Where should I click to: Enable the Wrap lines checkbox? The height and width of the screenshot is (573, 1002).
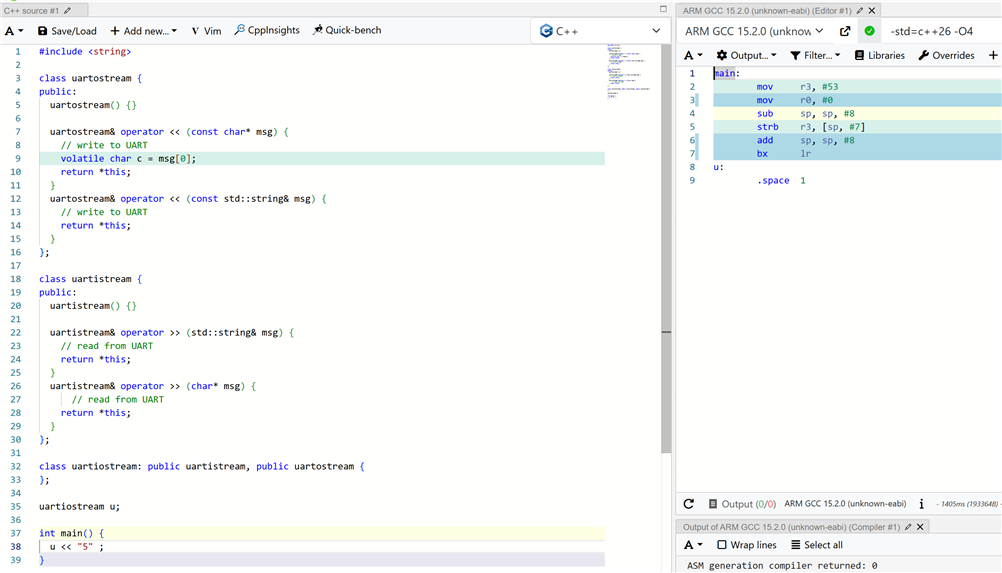(722, 545)
